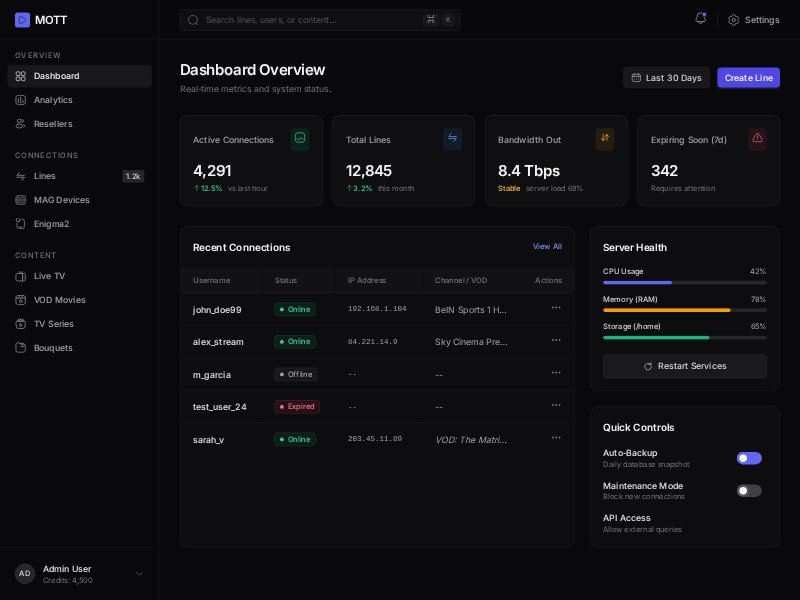
Task: Click the Total Lines swap-arrows icon
Action: (452, 139)
